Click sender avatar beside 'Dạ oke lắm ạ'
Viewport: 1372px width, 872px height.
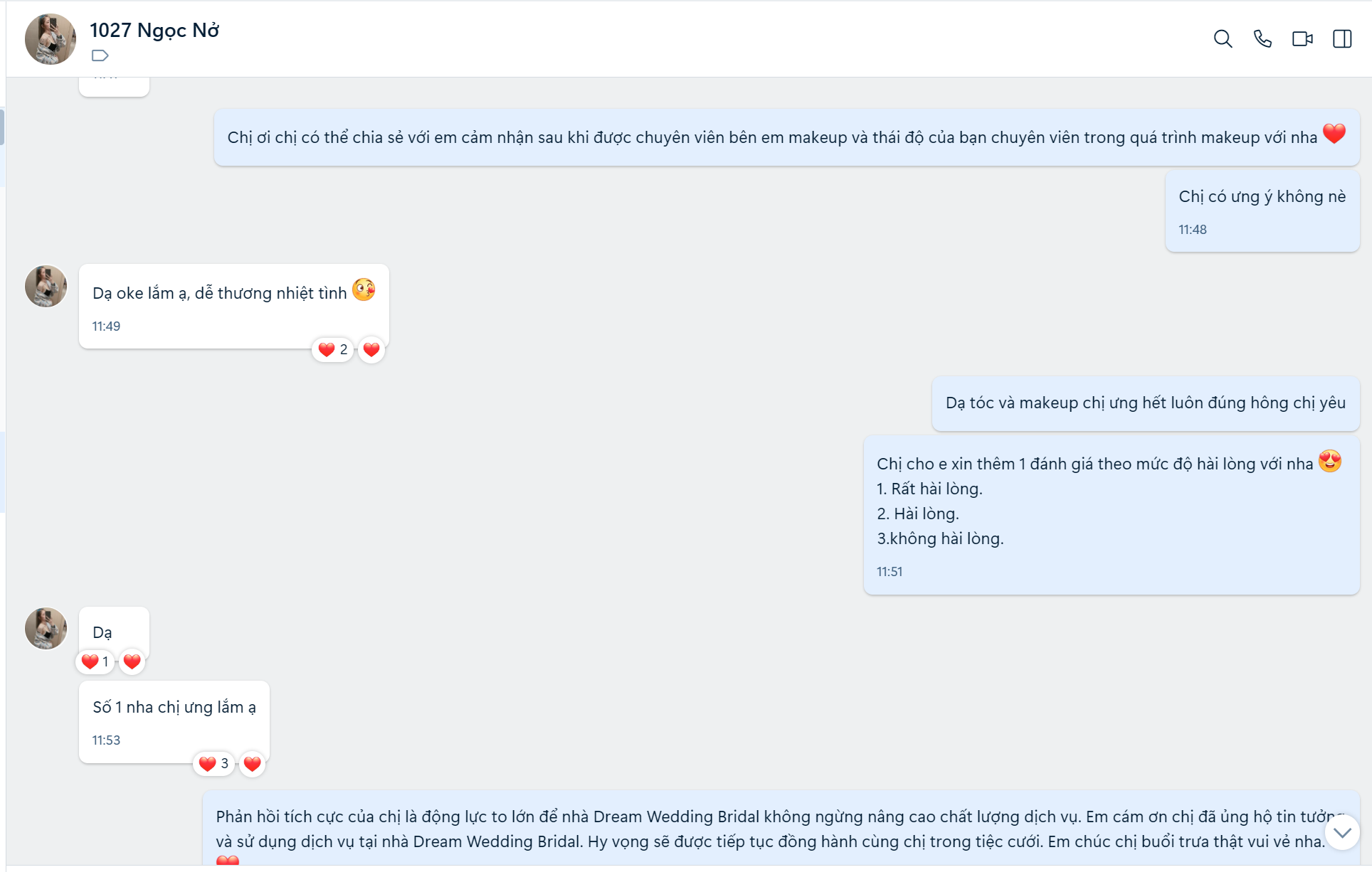pos(46,286)
